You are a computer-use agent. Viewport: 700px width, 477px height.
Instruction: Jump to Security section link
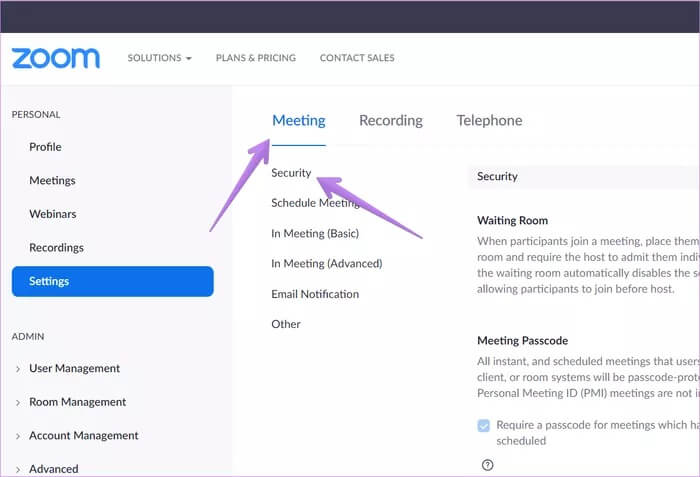coord(291,173)
